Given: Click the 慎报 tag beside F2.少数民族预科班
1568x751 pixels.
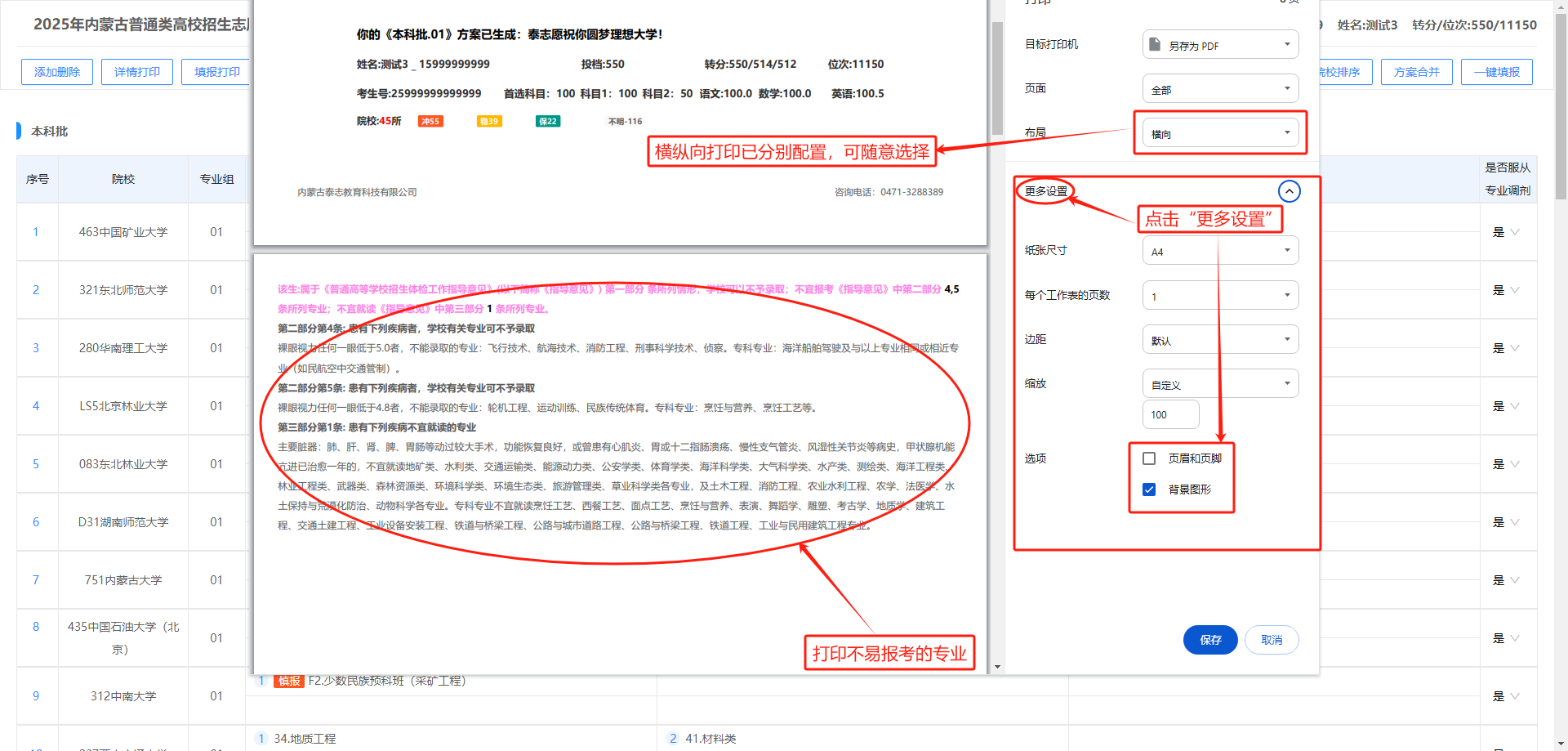Looking at the screenshot, I should point(288,681).
